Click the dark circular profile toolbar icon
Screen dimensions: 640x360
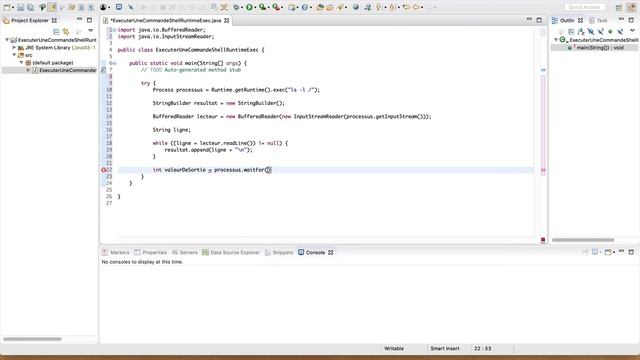(x=104, y=7)
